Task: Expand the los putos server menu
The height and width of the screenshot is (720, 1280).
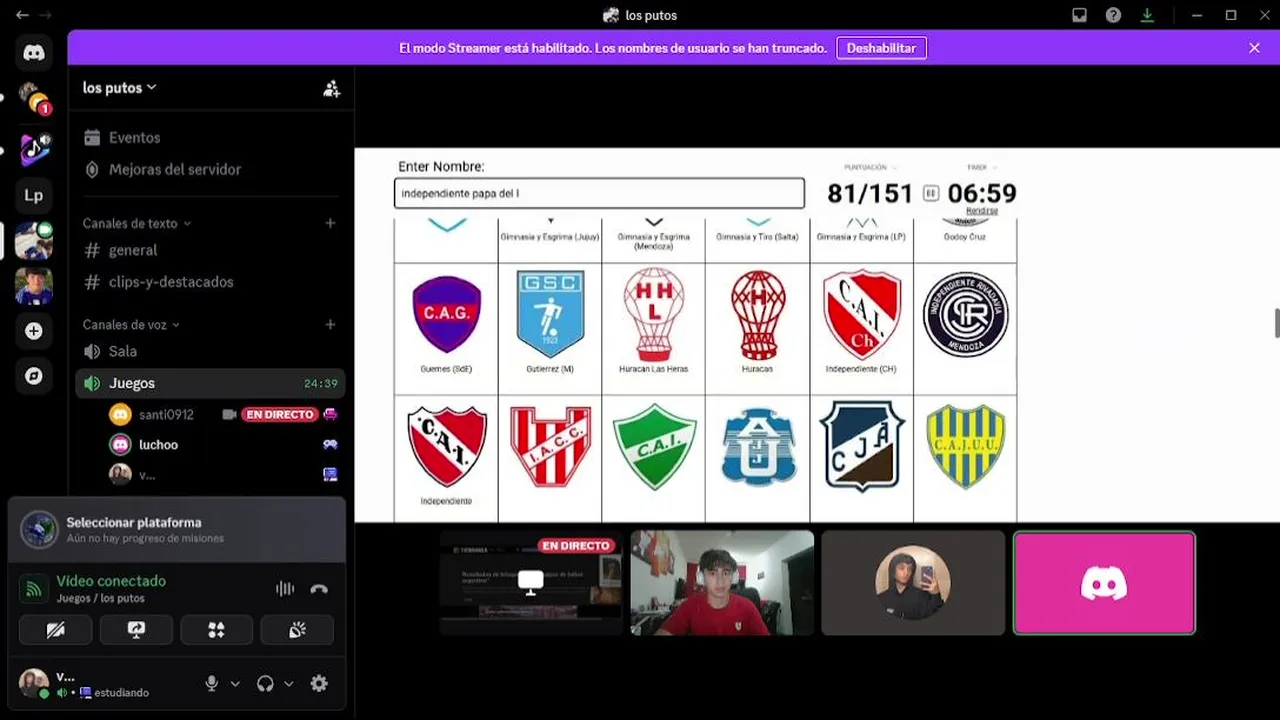Action: [x=119, y=88]
